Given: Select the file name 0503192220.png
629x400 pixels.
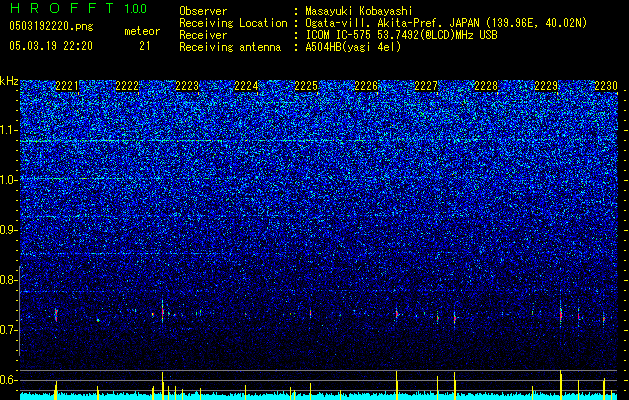Looking at the screenshot, I should click(x=51, y=27).
